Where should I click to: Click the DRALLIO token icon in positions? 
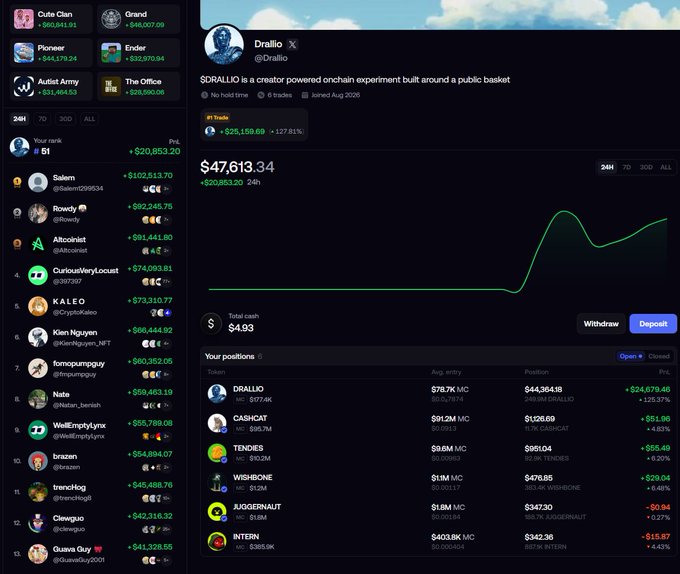coord(217,394)
